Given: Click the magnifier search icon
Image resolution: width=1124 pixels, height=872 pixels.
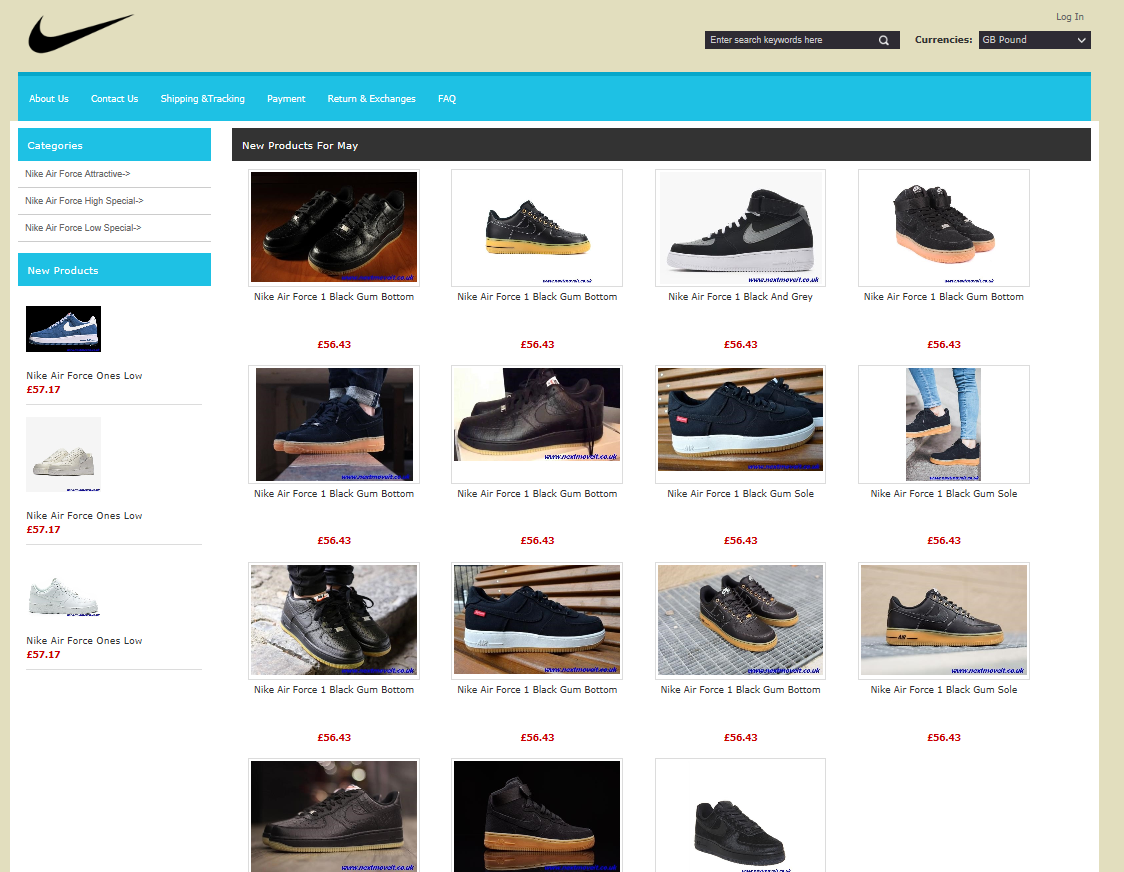Looking at the screenshot, I should pyautogui.click(x=884, y=40).
